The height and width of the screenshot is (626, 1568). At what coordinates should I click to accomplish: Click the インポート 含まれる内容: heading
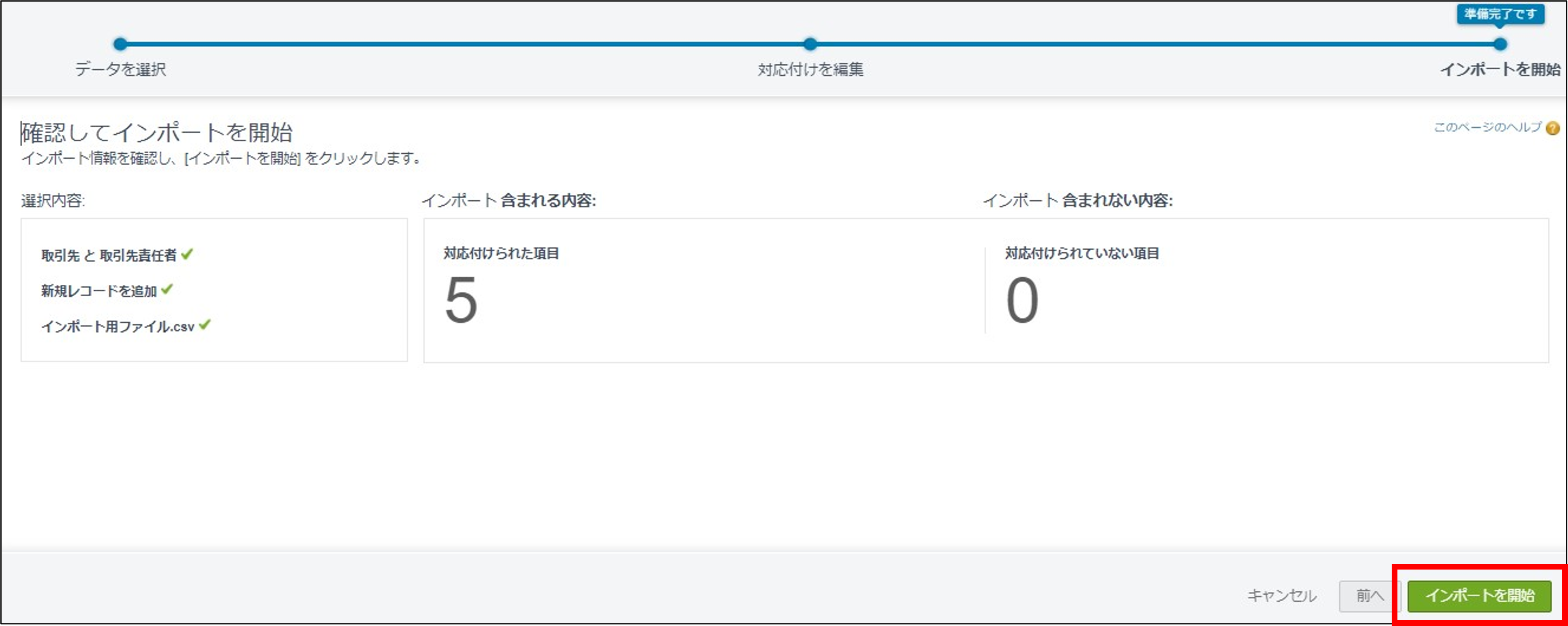coord(509,200)
